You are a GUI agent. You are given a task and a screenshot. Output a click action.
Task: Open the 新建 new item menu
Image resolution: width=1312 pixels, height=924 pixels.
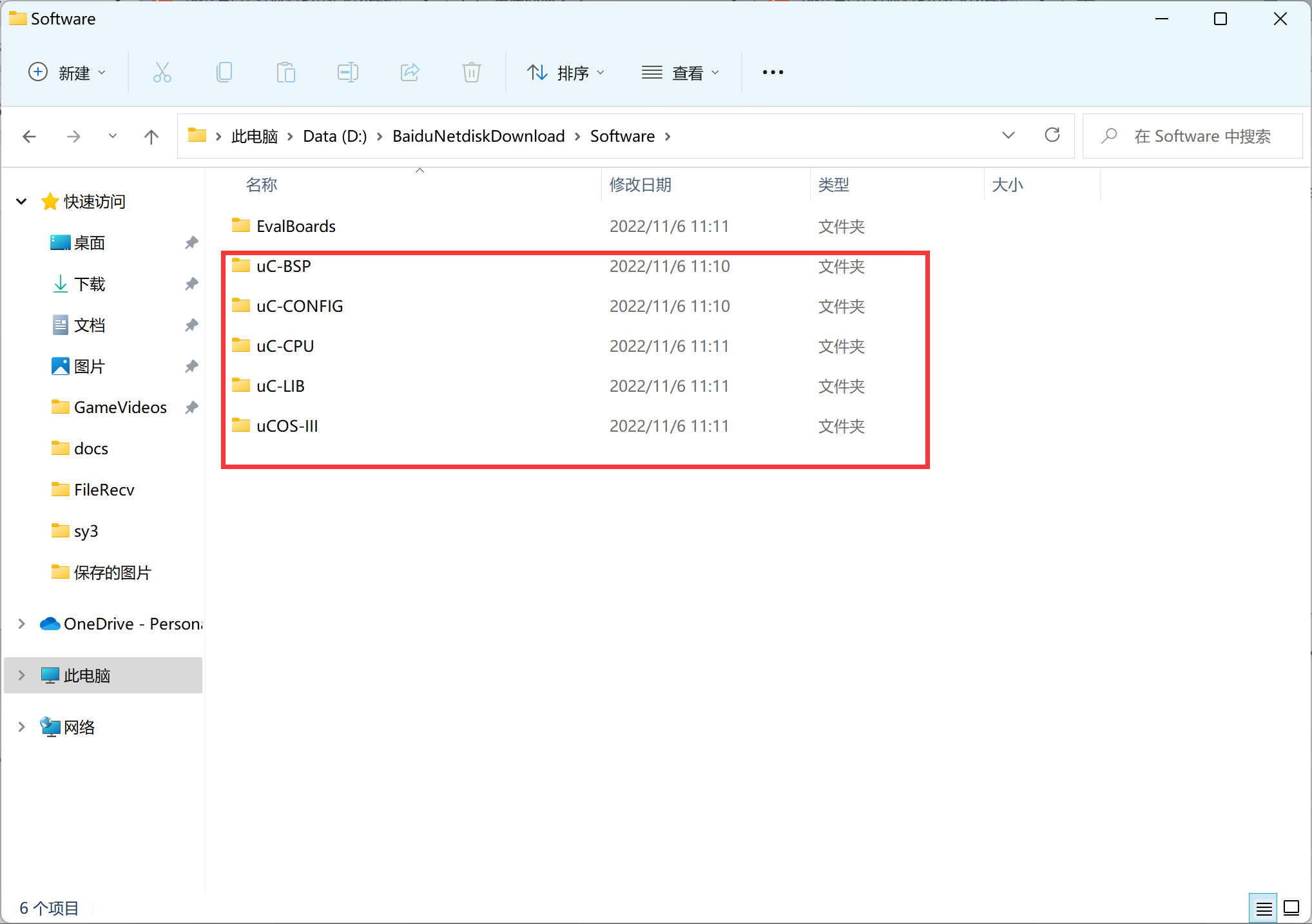point(68,72)
